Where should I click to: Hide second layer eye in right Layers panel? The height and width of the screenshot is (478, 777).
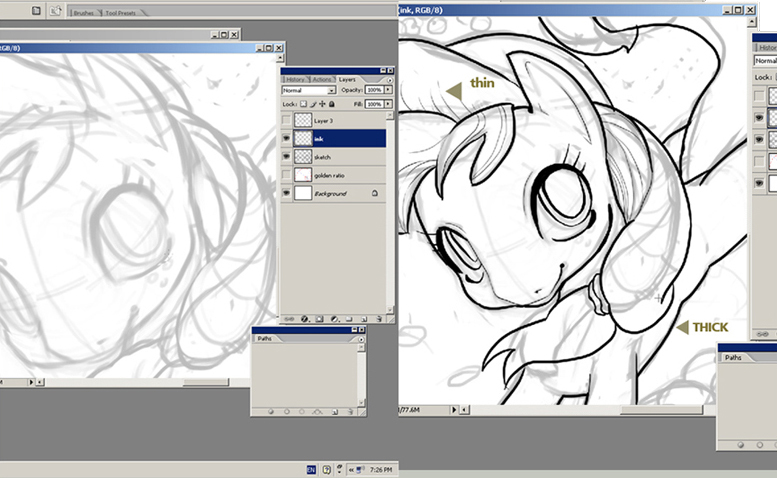point(759,117)
